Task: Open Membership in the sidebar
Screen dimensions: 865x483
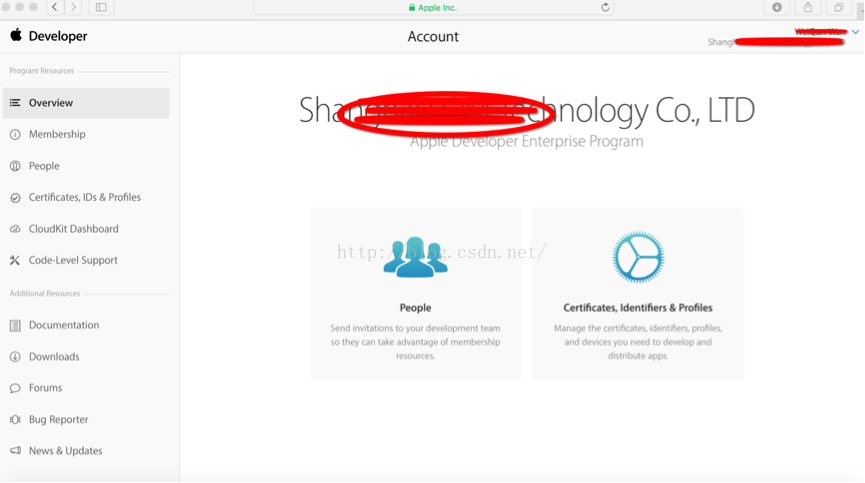Action: tap(57, 135)
